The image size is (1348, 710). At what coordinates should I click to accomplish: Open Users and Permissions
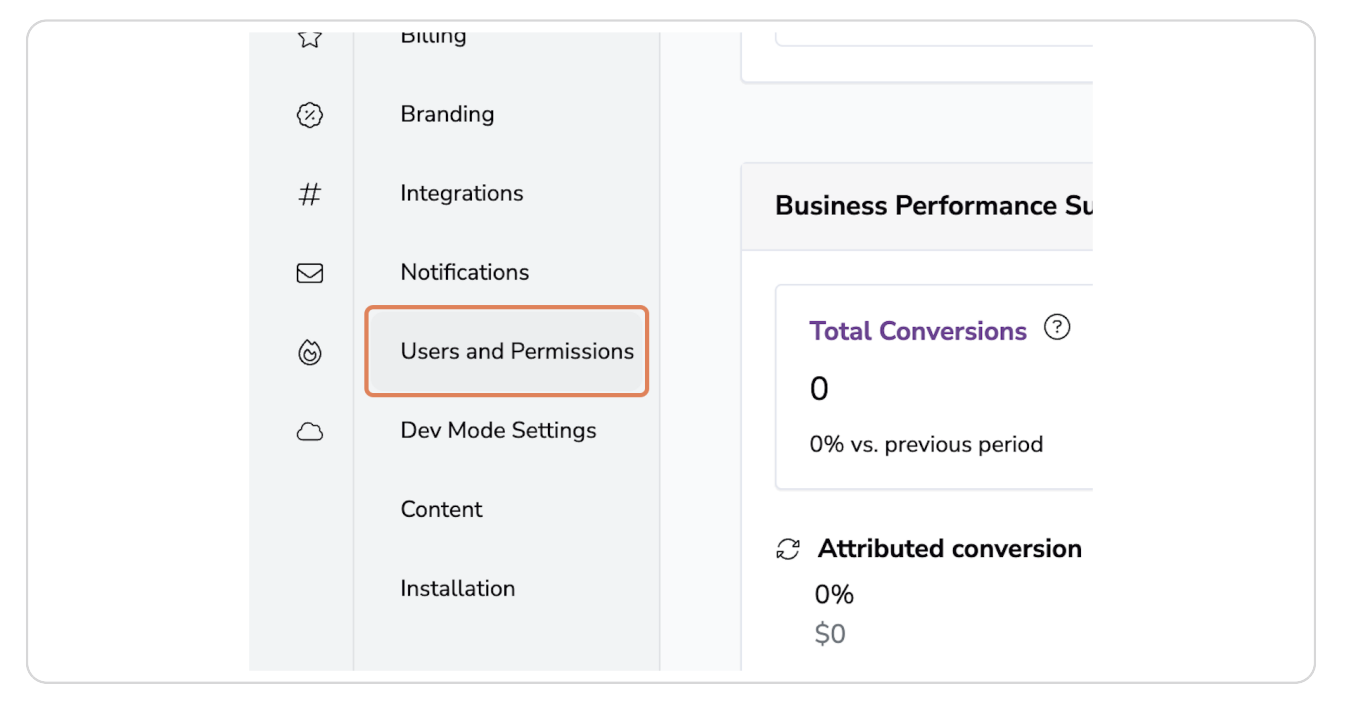[516, 351]
